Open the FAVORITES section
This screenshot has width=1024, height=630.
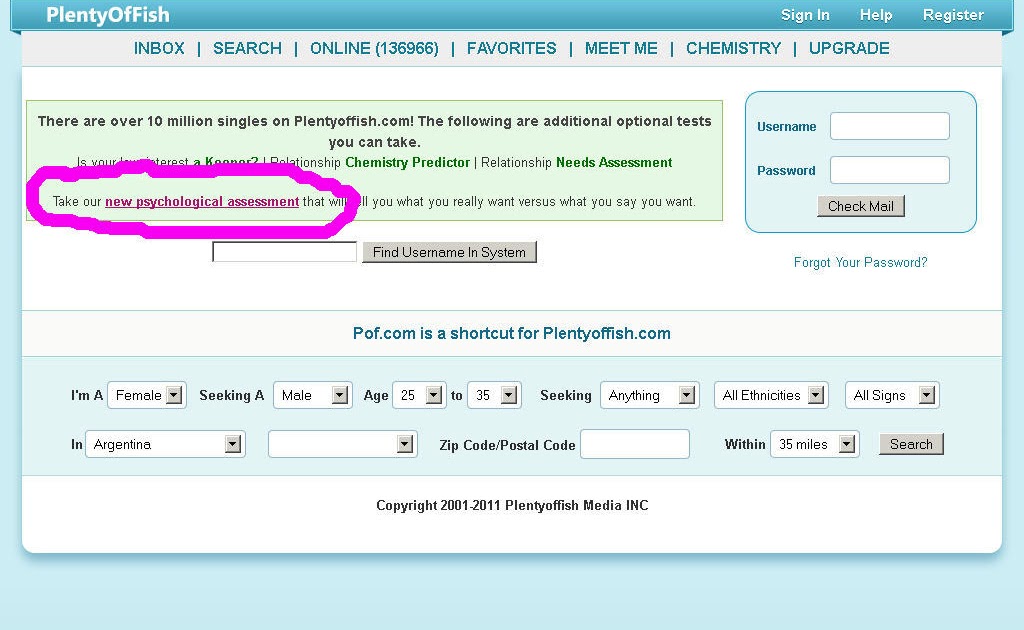(x=511, y=48)
